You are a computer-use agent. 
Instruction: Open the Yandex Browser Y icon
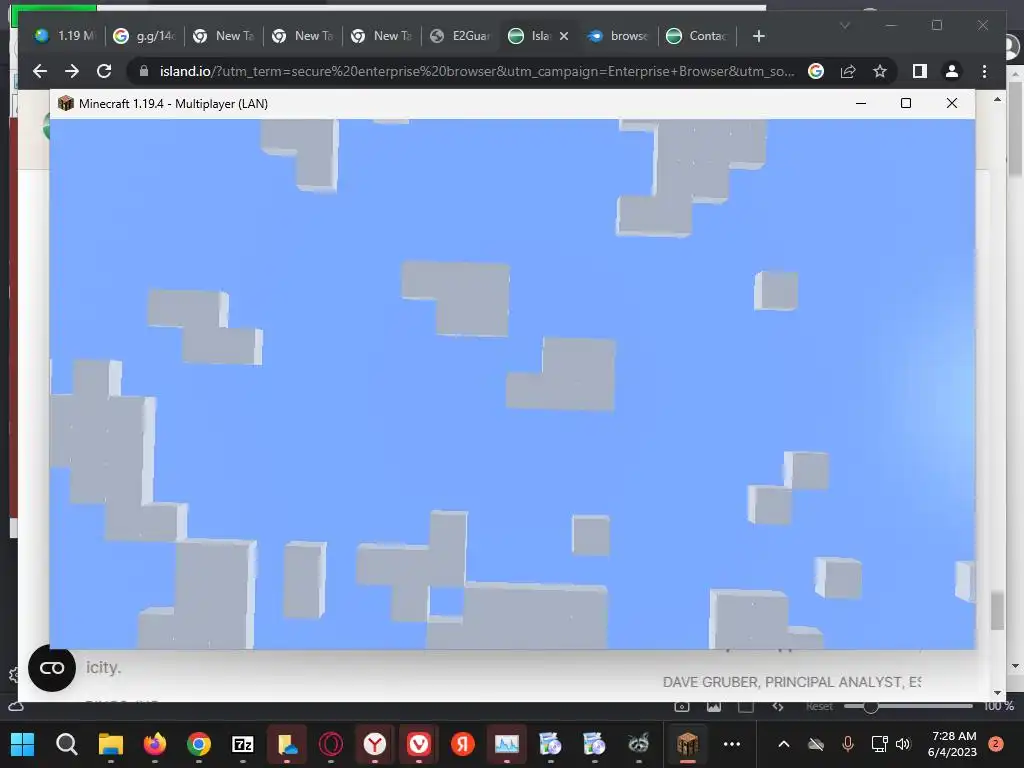click(375, 744)
